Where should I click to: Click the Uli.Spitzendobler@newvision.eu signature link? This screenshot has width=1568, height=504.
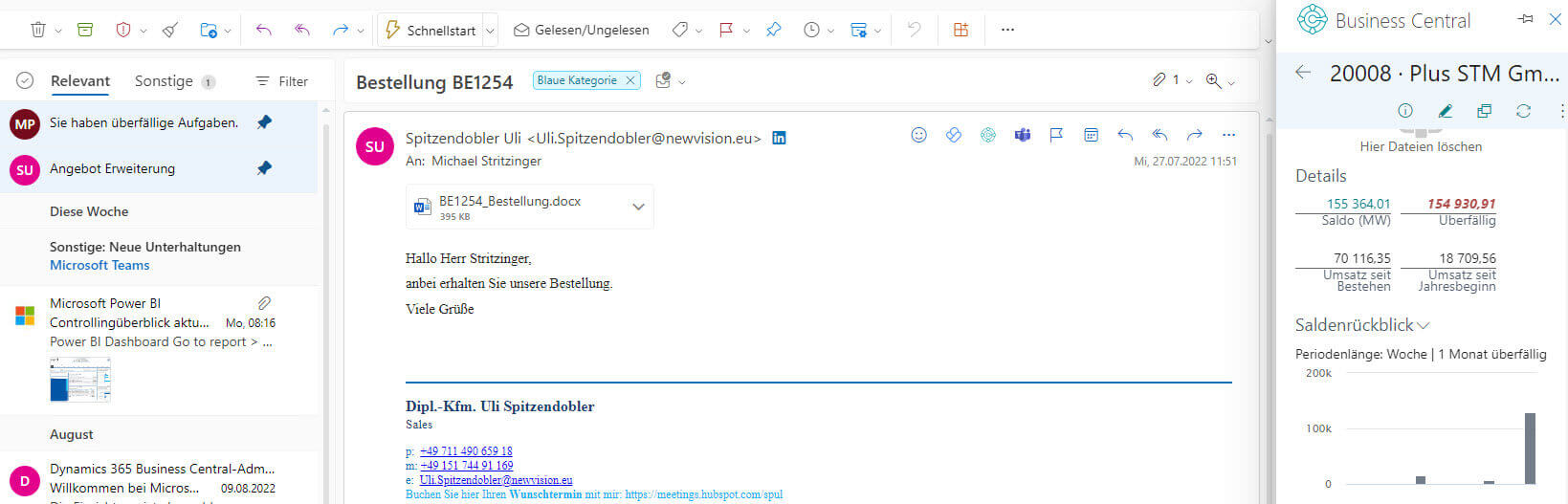496,480
